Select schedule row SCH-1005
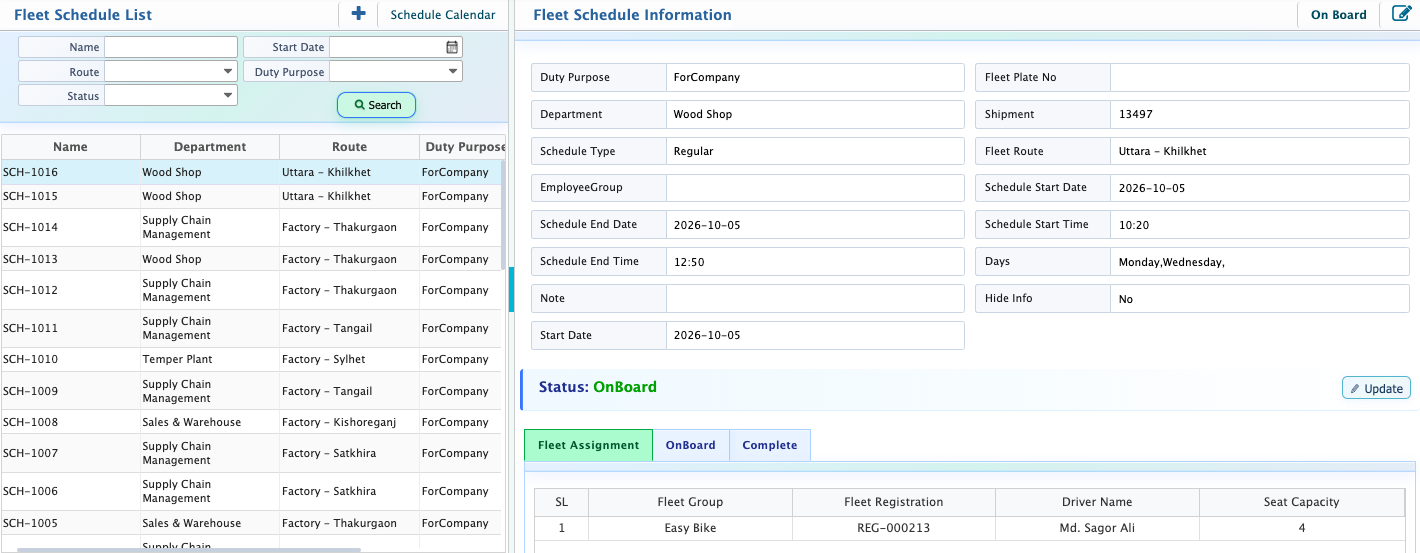Viewport: 1420px width, 553px height. pos(250,523)
